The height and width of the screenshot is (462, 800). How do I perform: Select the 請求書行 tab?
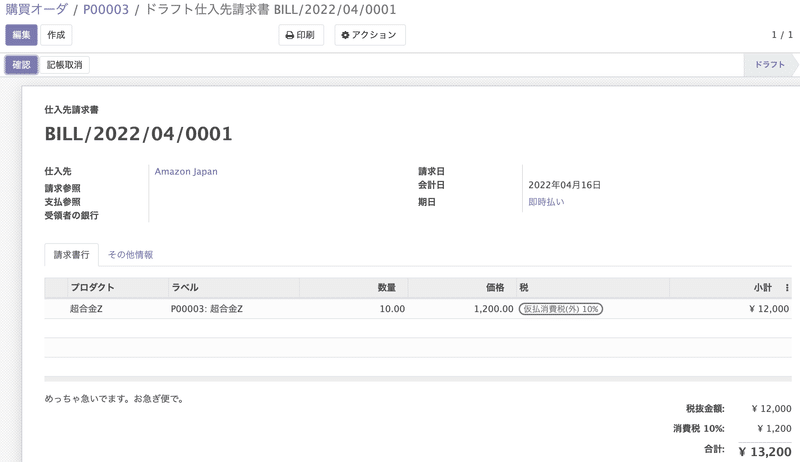71,254
